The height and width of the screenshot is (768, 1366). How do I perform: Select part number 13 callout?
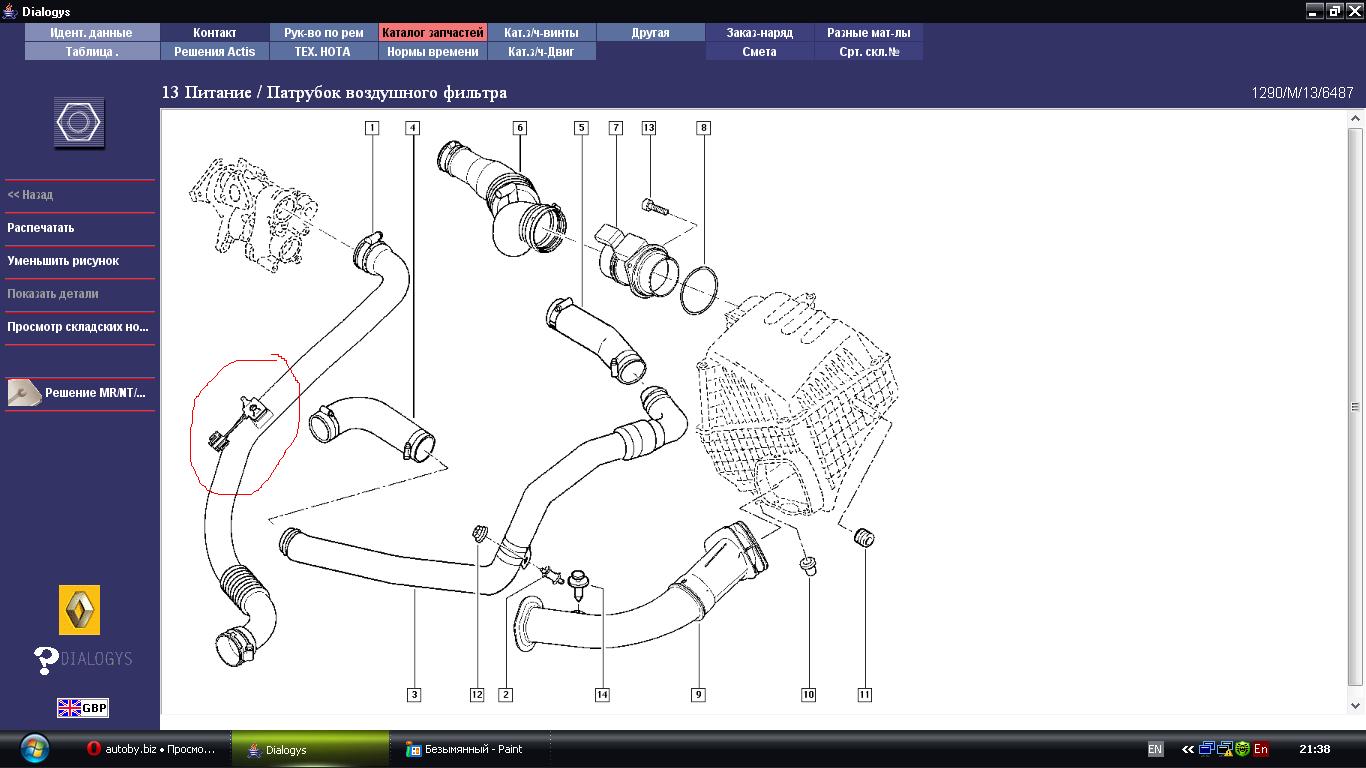click(649, 127)
